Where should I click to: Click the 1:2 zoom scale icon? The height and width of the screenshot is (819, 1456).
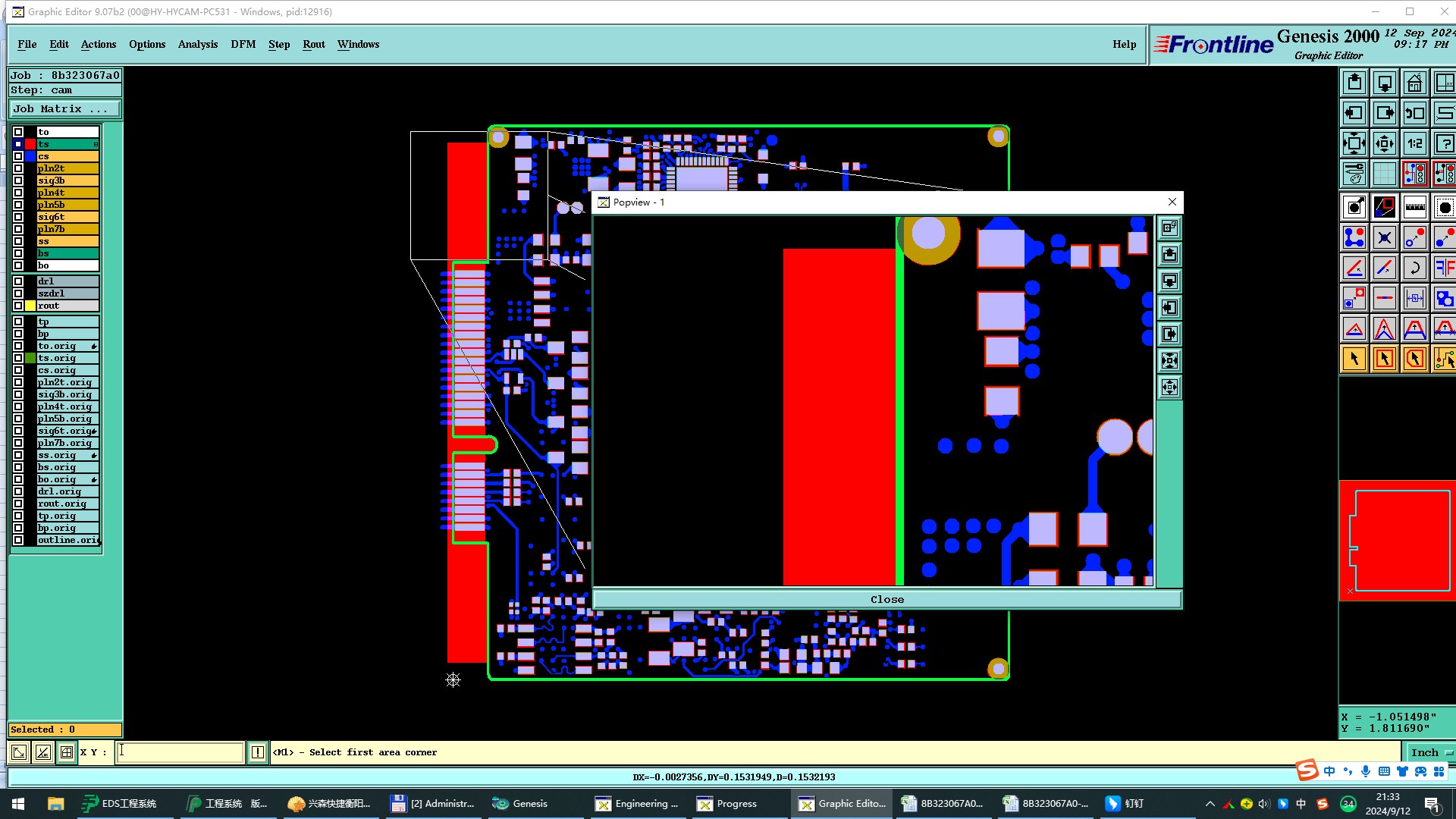click(1414, 143)
